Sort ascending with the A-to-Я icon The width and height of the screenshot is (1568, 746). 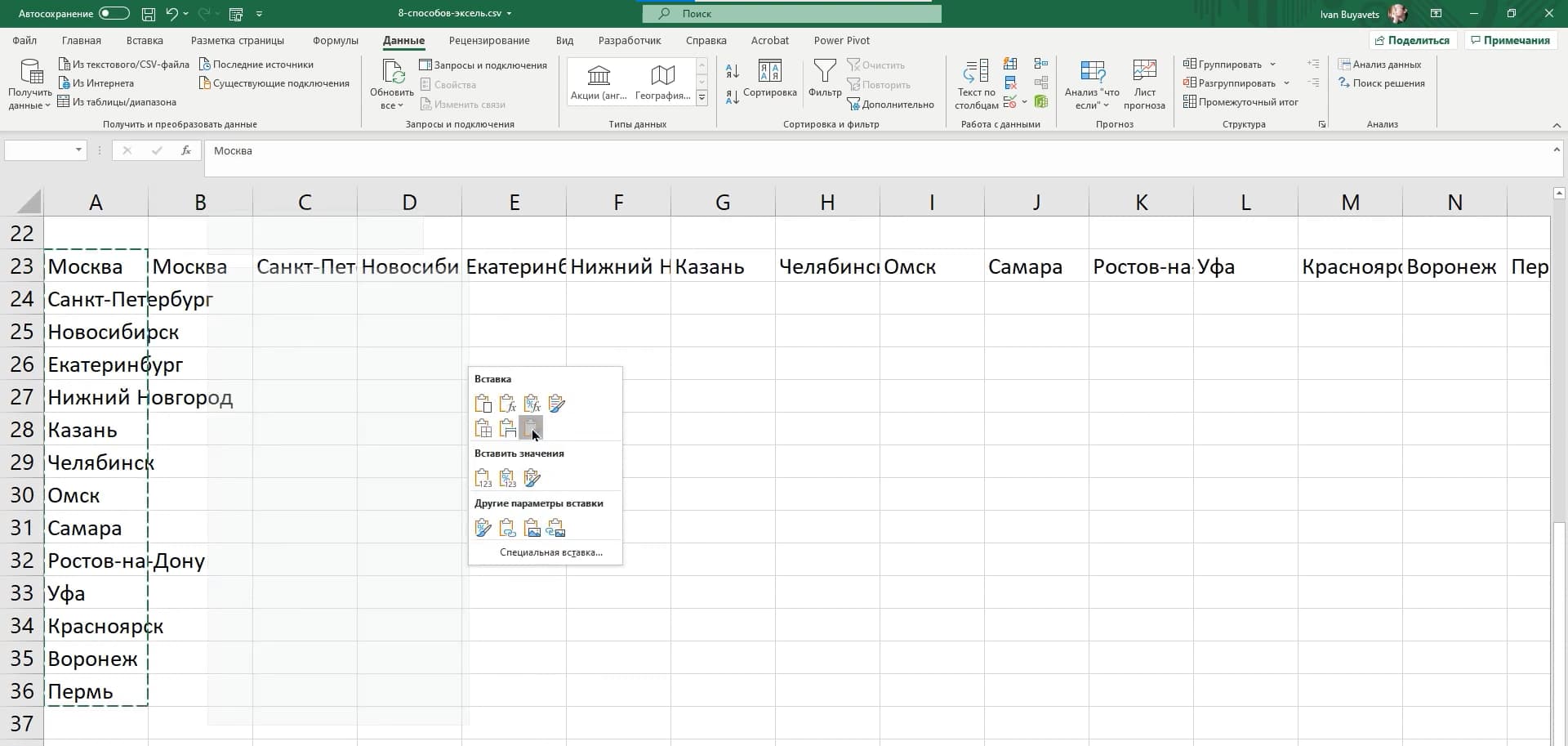point(733,72)
